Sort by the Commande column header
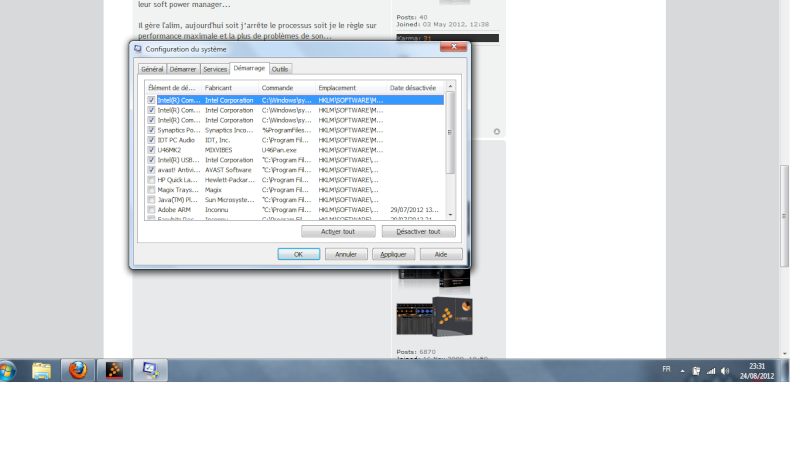 pyautogui.click(x=287, y=88)
